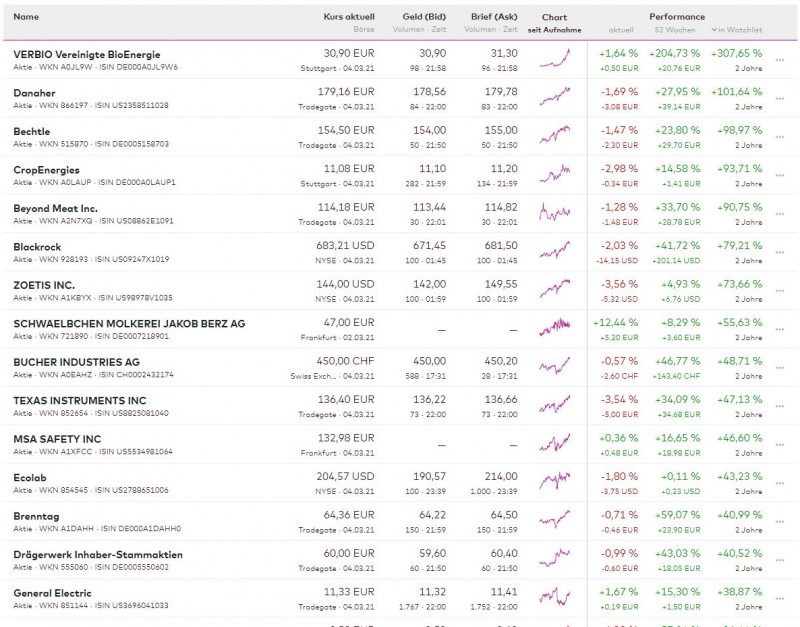Open the CropEnergies sparkline chart
The height and width of the screenshot is (627, 800).
coord(557,175)
